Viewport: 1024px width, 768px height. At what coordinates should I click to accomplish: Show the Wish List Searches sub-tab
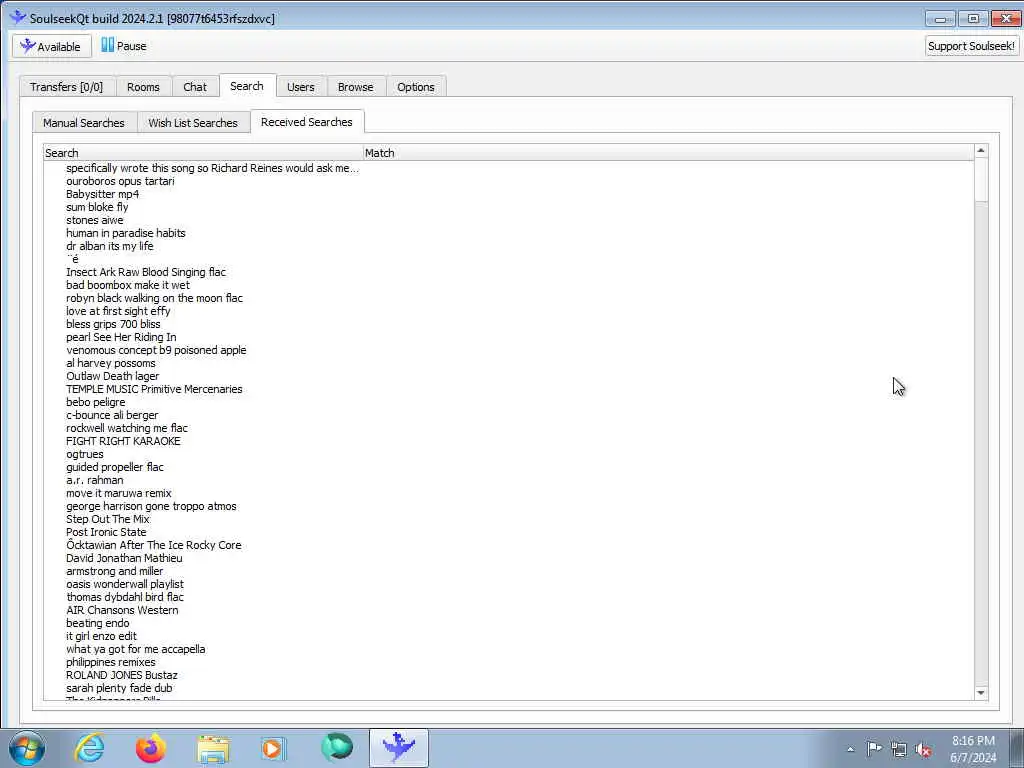(x=193, y=123)
